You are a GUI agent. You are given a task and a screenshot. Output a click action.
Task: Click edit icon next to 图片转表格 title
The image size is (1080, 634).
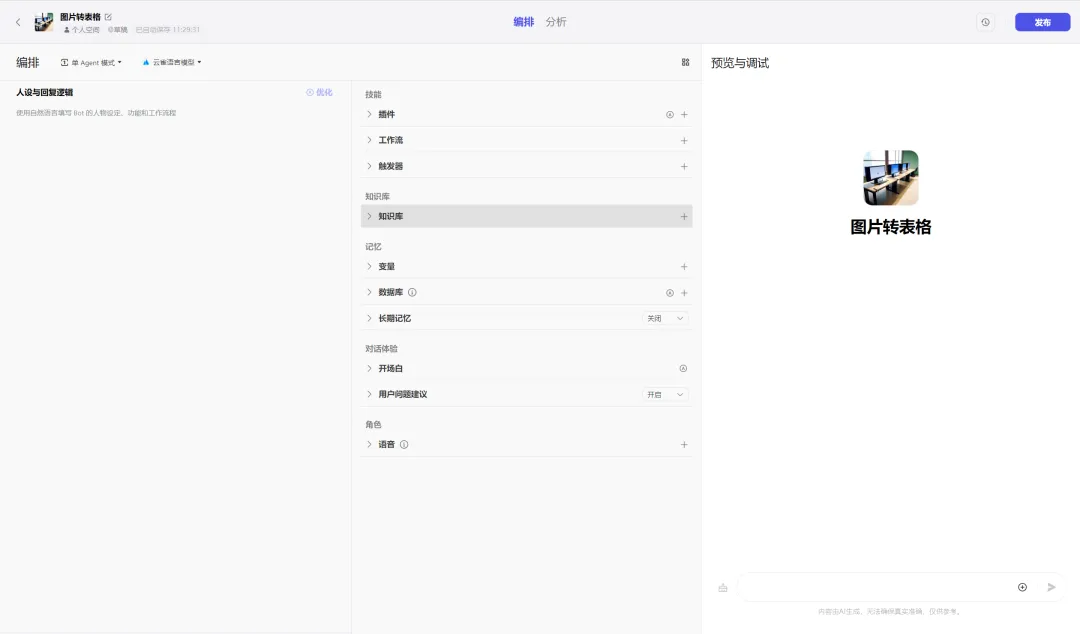[x=108, y=17]
